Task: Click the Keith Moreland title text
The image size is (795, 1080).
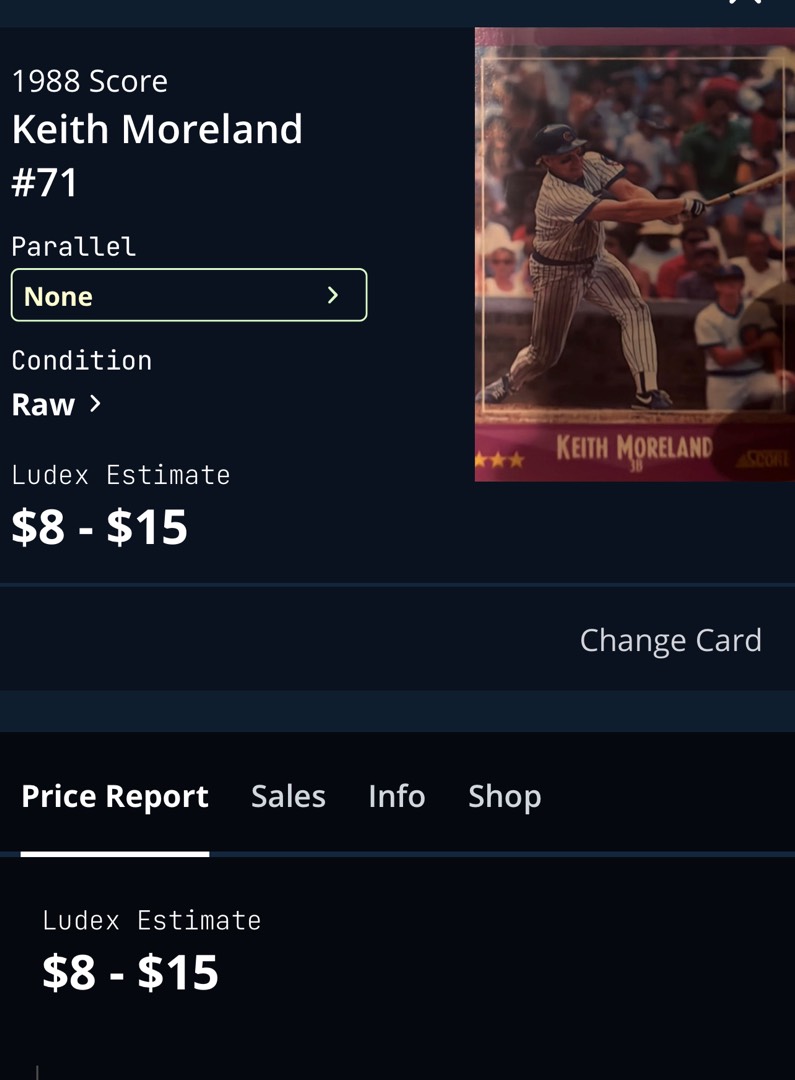Action: coord(157,129)
